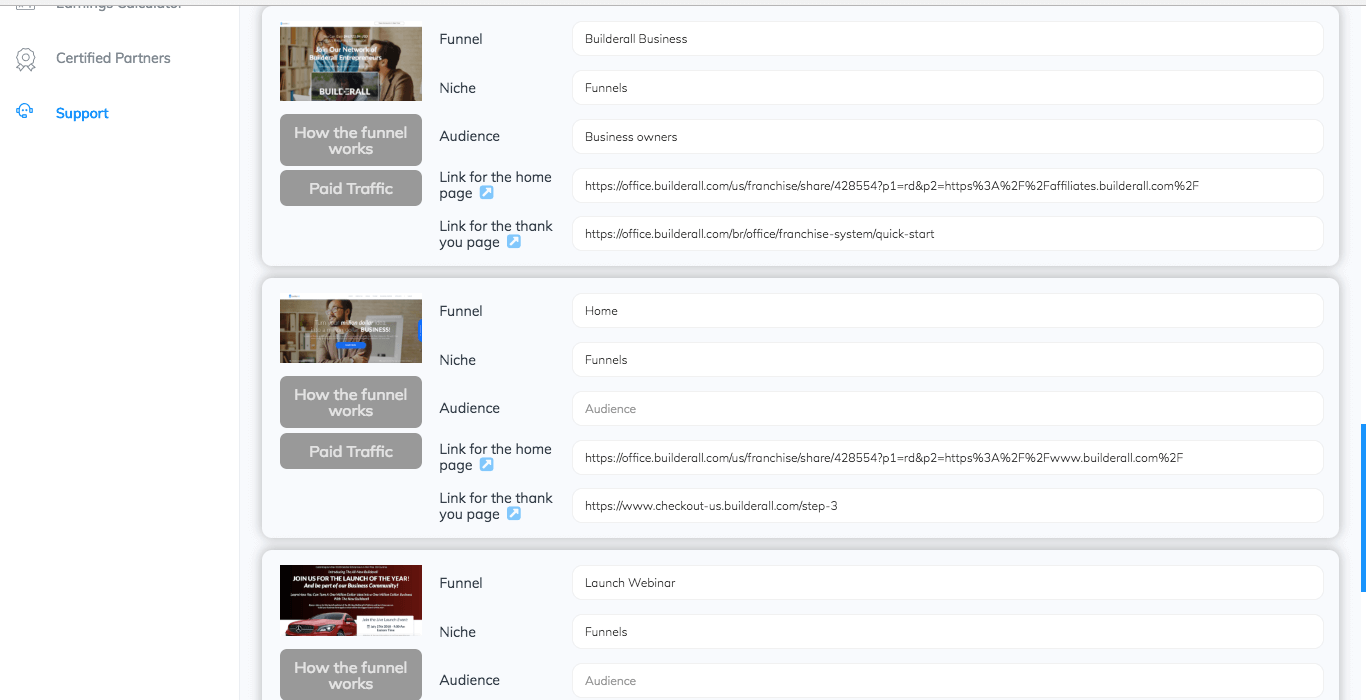Click the blue page scrollbar thumb
The image size is (1366, 700).
point(1362,508)
